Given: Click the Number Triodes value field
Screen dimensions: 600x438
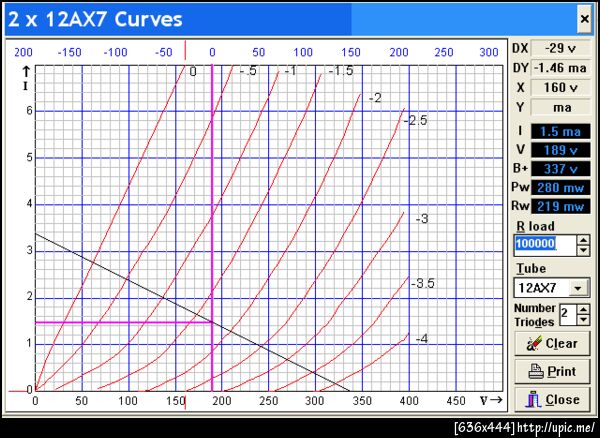Looking at the screenshot, I should (568, 314).
